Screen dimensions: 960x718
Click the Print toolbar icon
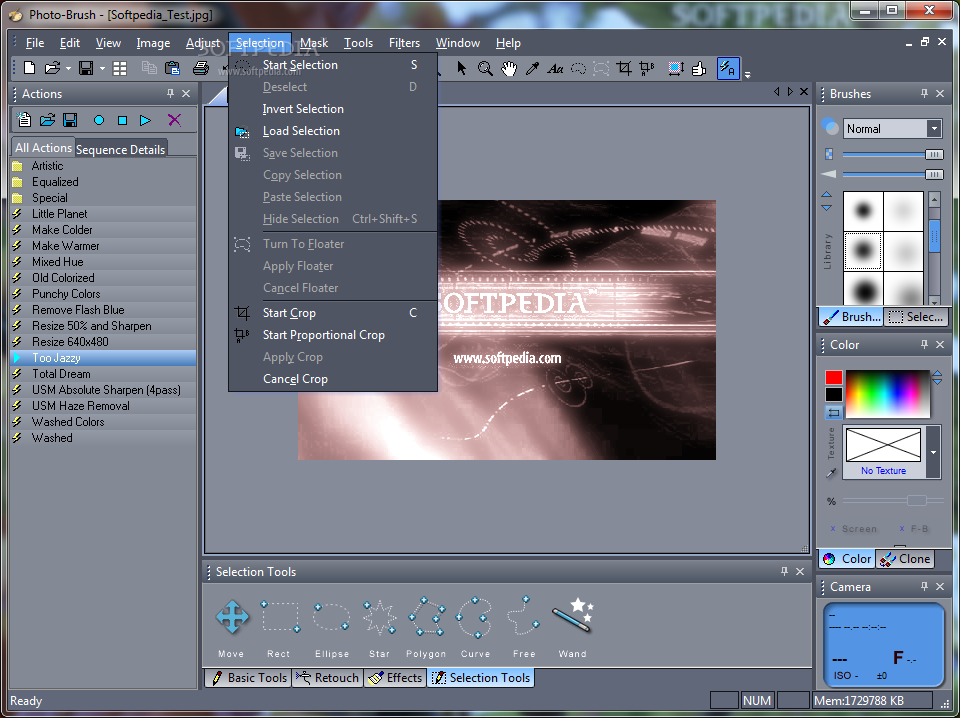pyautogui.click(x=200, y=68)
